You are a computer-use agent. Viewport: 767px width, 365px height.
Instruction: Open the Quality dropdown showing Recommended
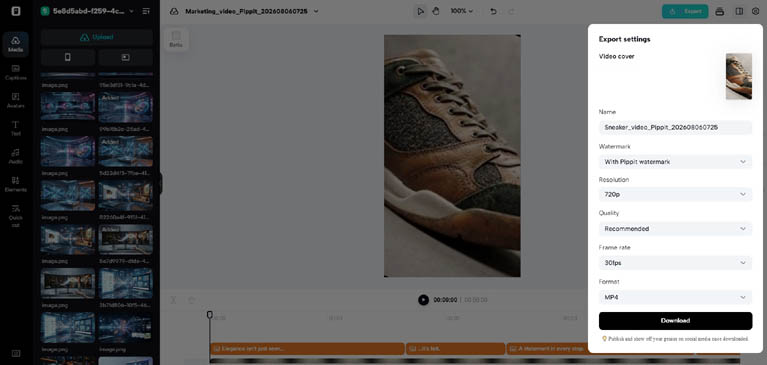point(675,228)
